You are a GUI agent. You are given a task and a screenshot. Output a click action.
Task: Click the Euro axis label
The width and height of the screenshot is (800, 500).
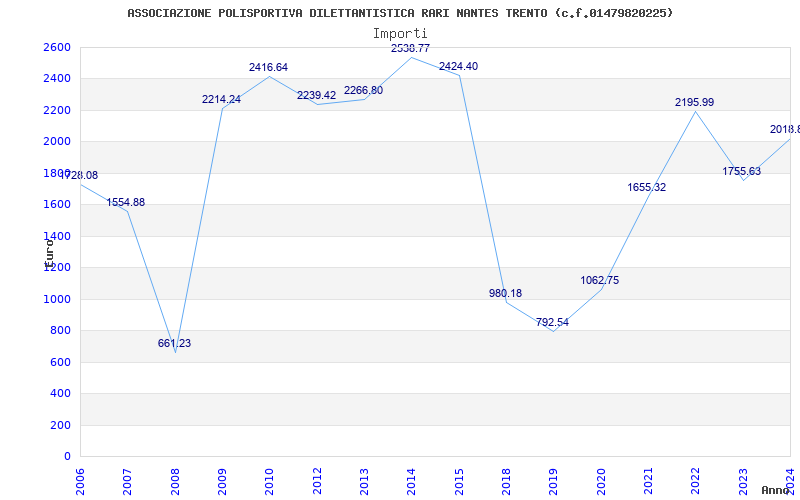tap(49, 253)
